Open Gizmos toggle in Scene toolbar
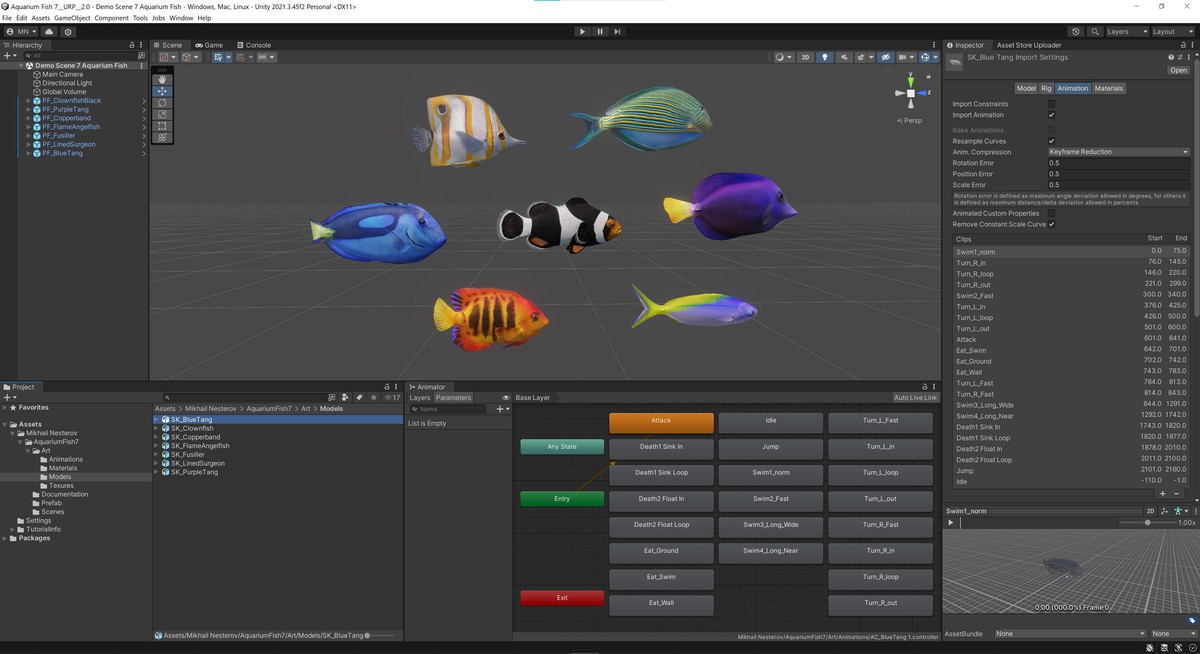 coord(927,57)
